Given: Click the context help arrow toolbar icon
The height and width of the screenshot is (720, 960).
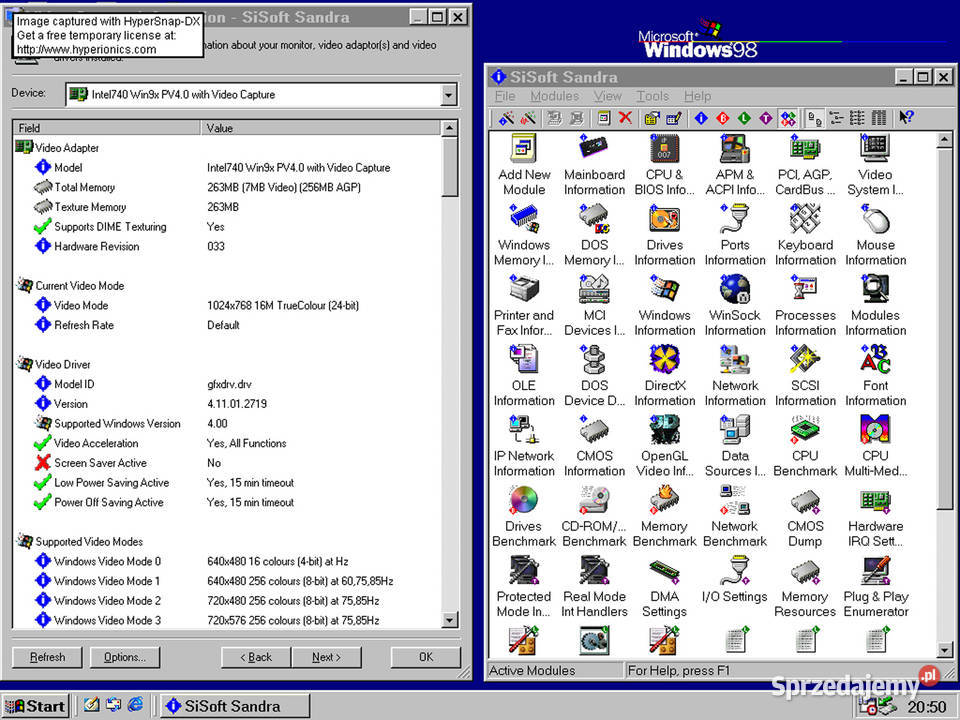Looking at the screenshot, I should (x=906, y=118).
